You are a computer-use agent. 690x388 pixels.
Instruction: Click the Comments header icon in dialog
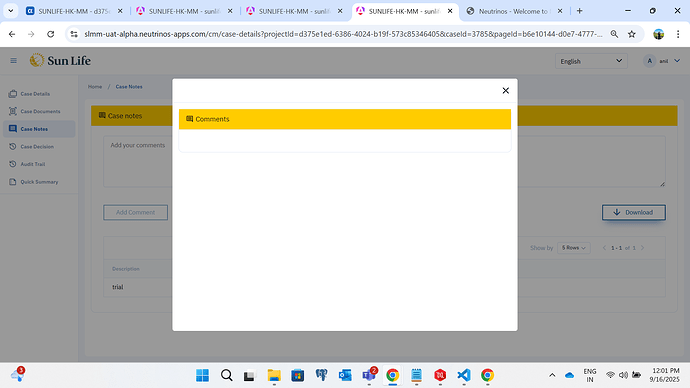[190, 119]
